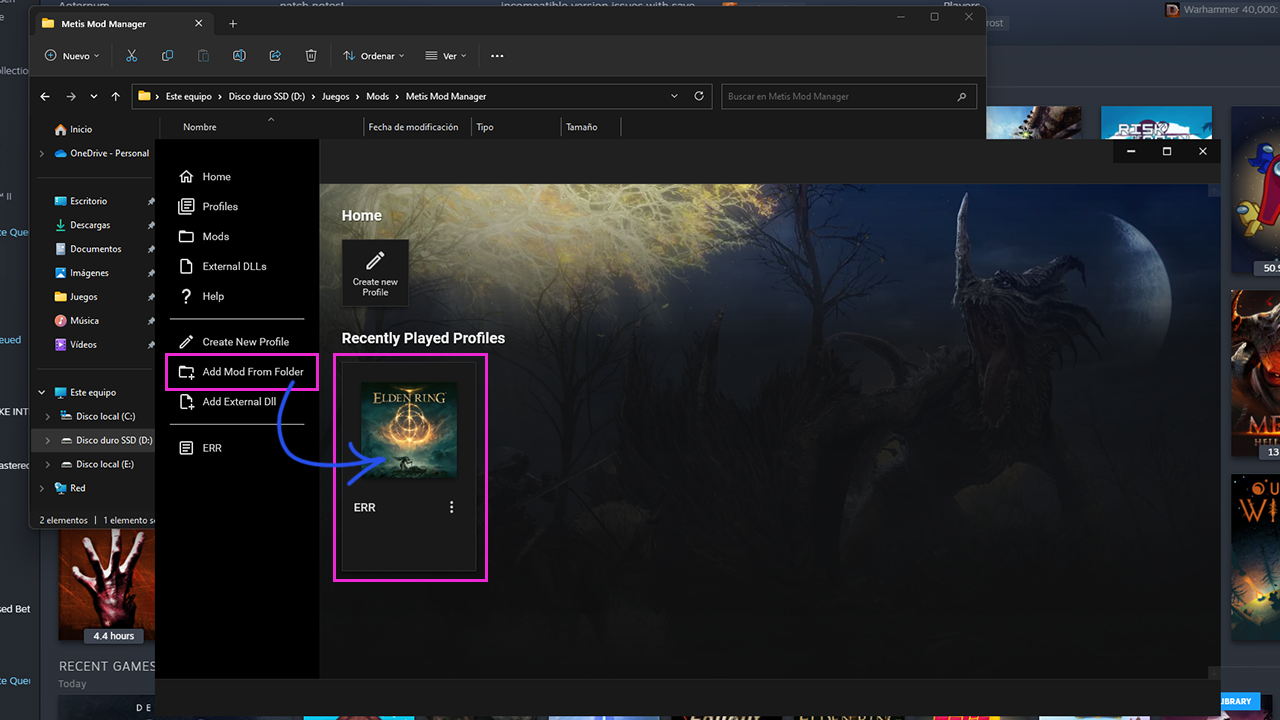This screenshot has height=720, width=1280.
Task: Open the Nuevo dropdown in File Explorer
Action: point(72,56)
